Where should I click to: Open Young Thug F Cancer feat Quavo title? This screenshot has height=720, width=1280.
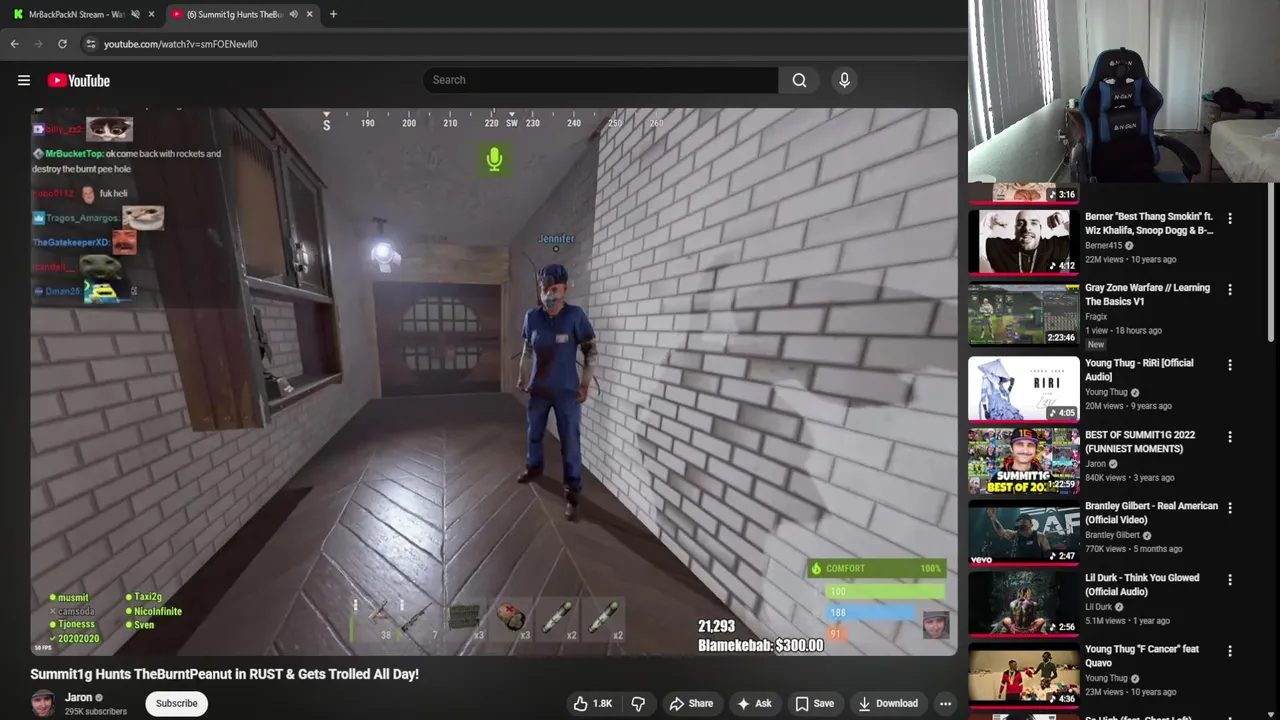1142,656
